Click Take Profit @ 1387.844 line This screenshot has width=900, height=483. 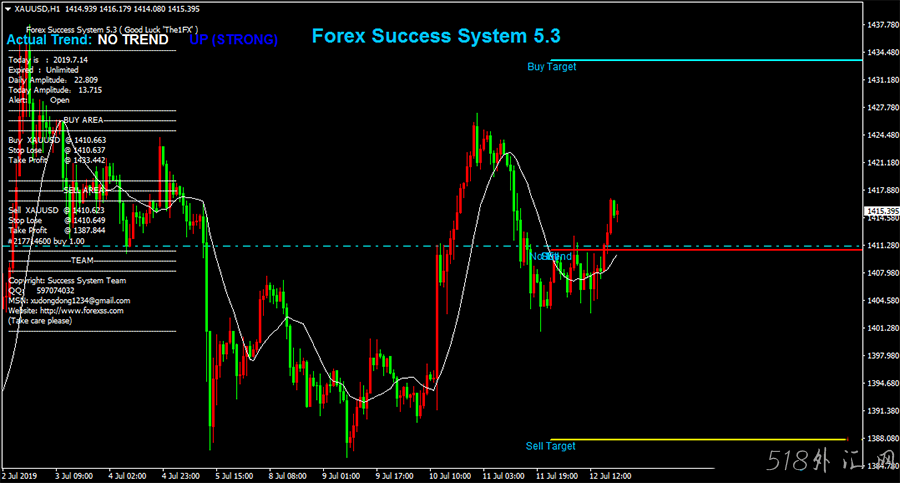[x=57, y=230]
